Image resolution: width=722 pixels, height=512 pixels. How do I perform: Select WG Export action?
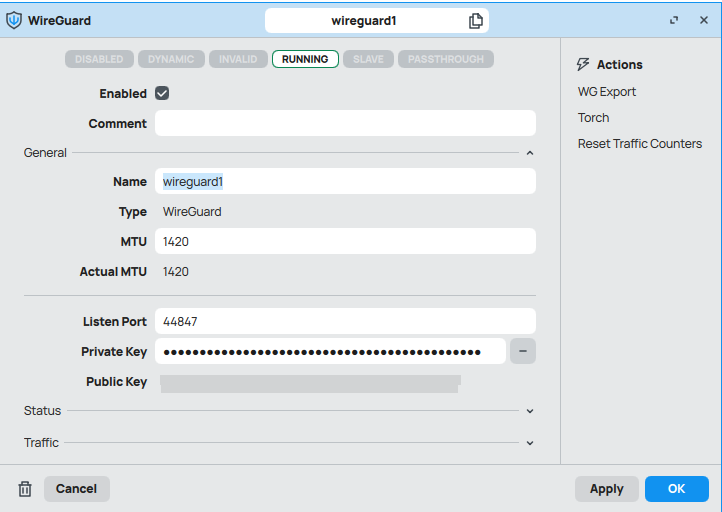pos(606,91)
